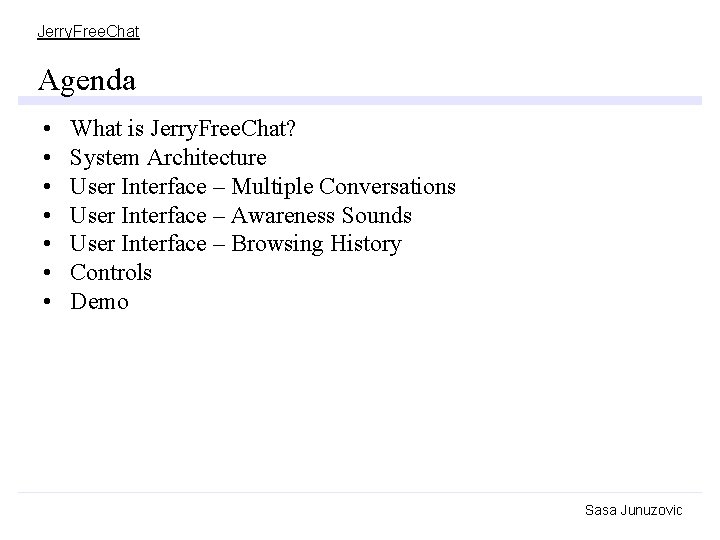
Task: Click the author name Sasa Junuzovic
Action: pos(633,510)
